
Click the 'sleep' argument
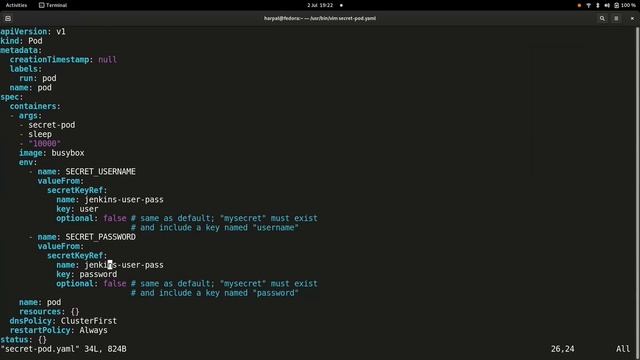point(40,134)
